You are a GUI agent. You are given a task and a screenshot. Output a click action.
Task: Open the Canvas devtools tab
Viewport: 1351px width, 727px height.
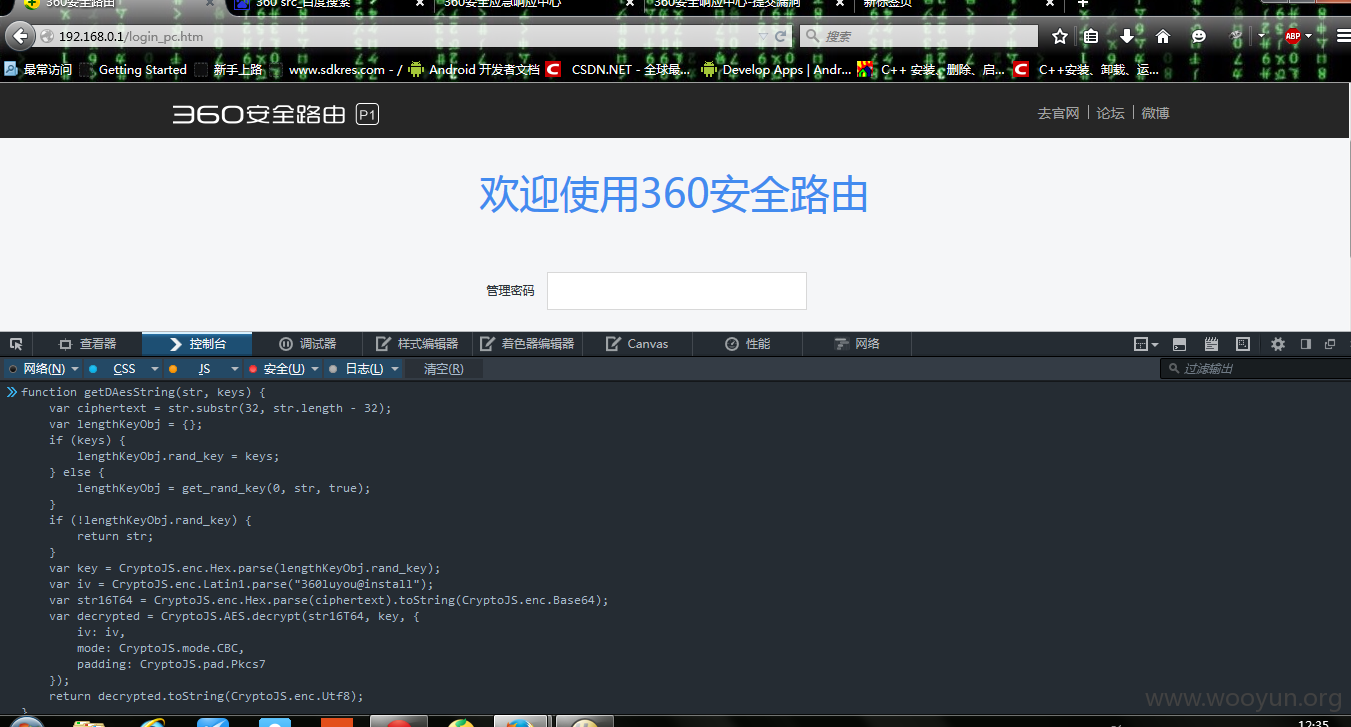click(x=637, y=344)
